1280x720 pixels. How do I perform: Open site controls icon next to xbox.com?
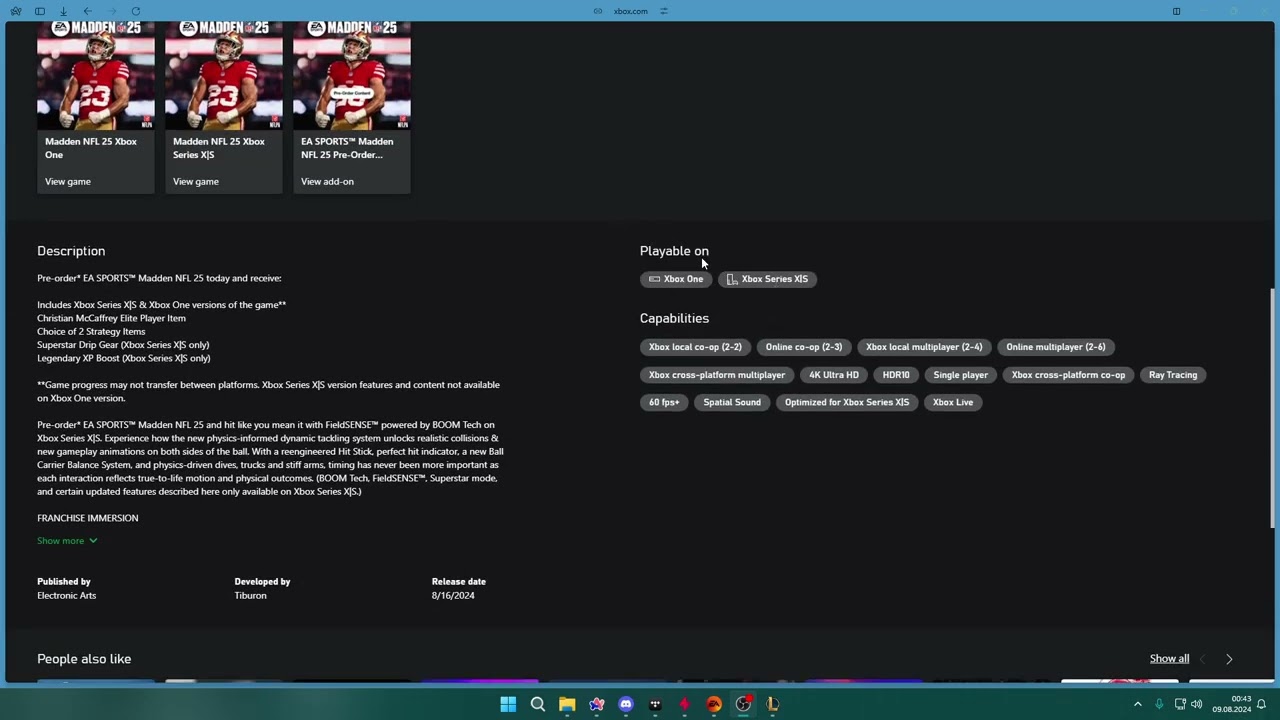(664, 11)
